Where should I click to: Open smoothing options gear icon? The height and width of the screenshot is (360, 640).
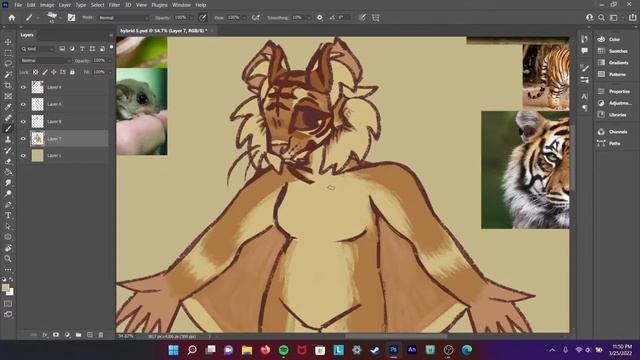point(320,18)
